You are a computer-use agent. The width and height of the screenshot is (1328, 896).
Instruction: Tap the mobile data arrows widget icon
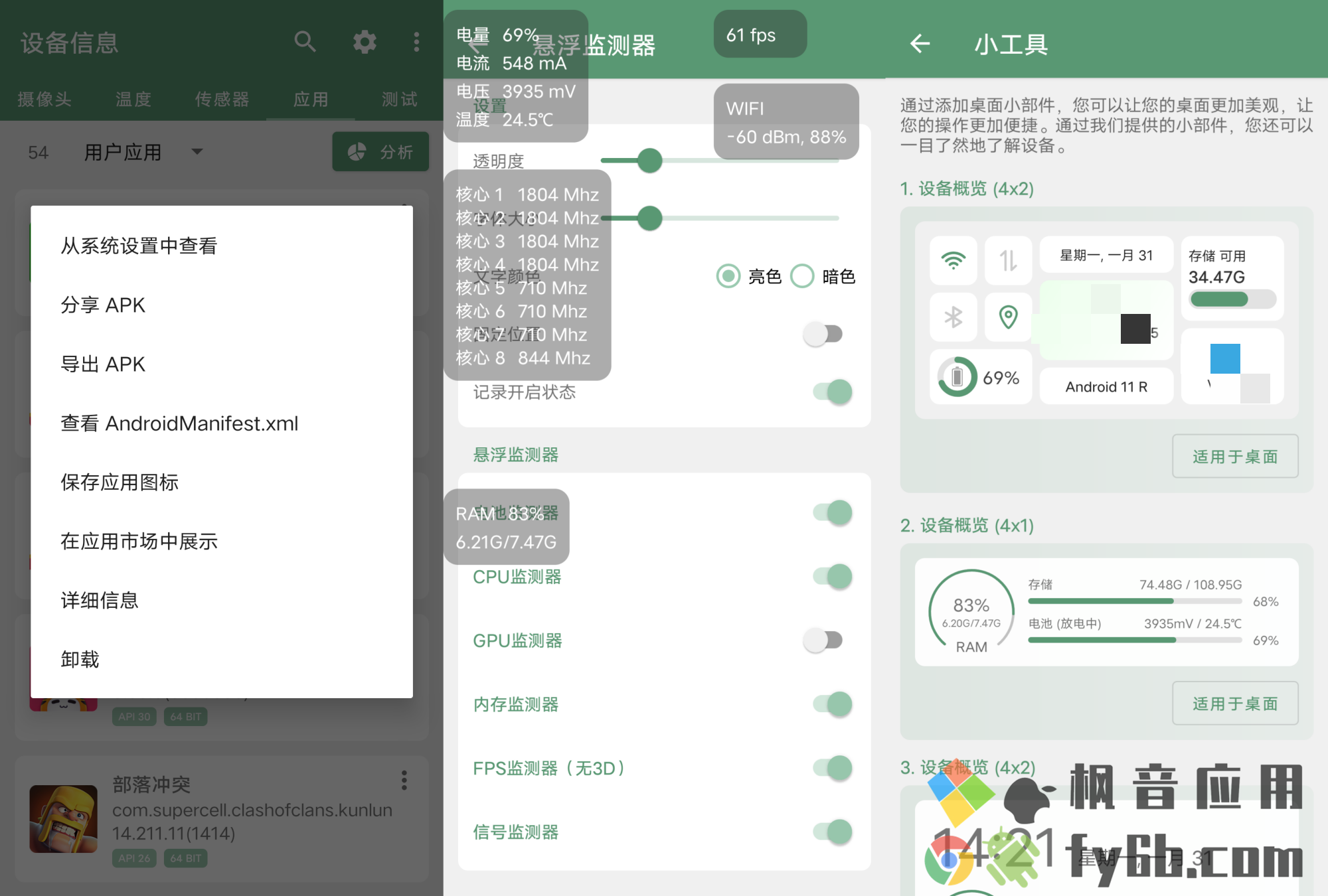[x=1009, y=260]
